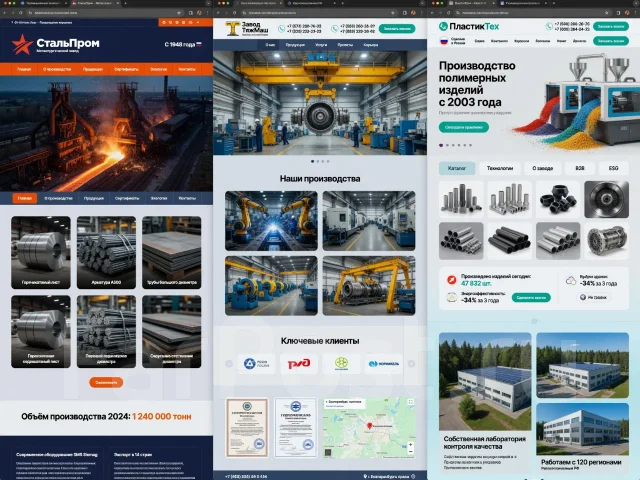Show previous clients in carousel
The height and width of the screenshot is (480, 640).
coord(229,363)
